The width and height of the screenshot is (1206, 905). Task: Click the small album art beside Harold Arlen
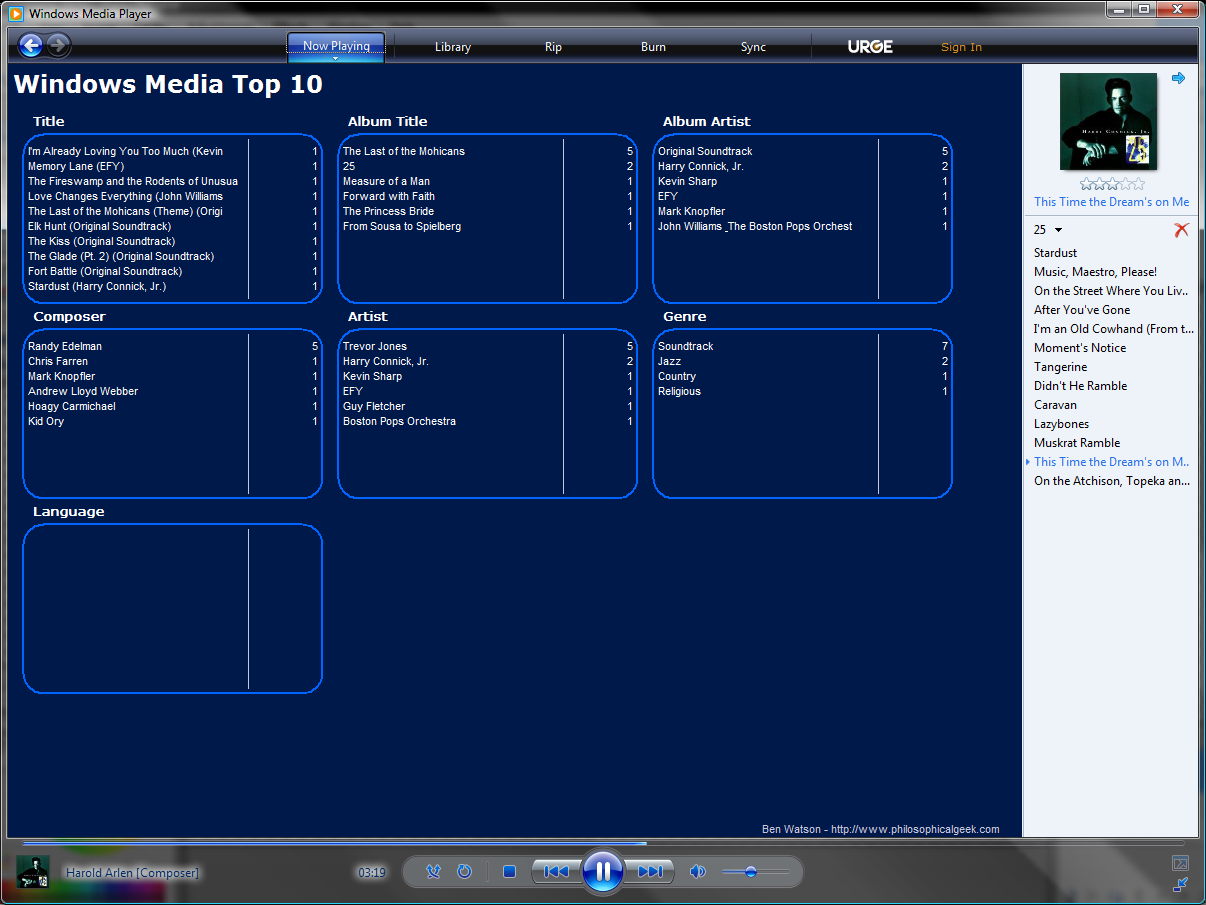click(x=33, y=872)
